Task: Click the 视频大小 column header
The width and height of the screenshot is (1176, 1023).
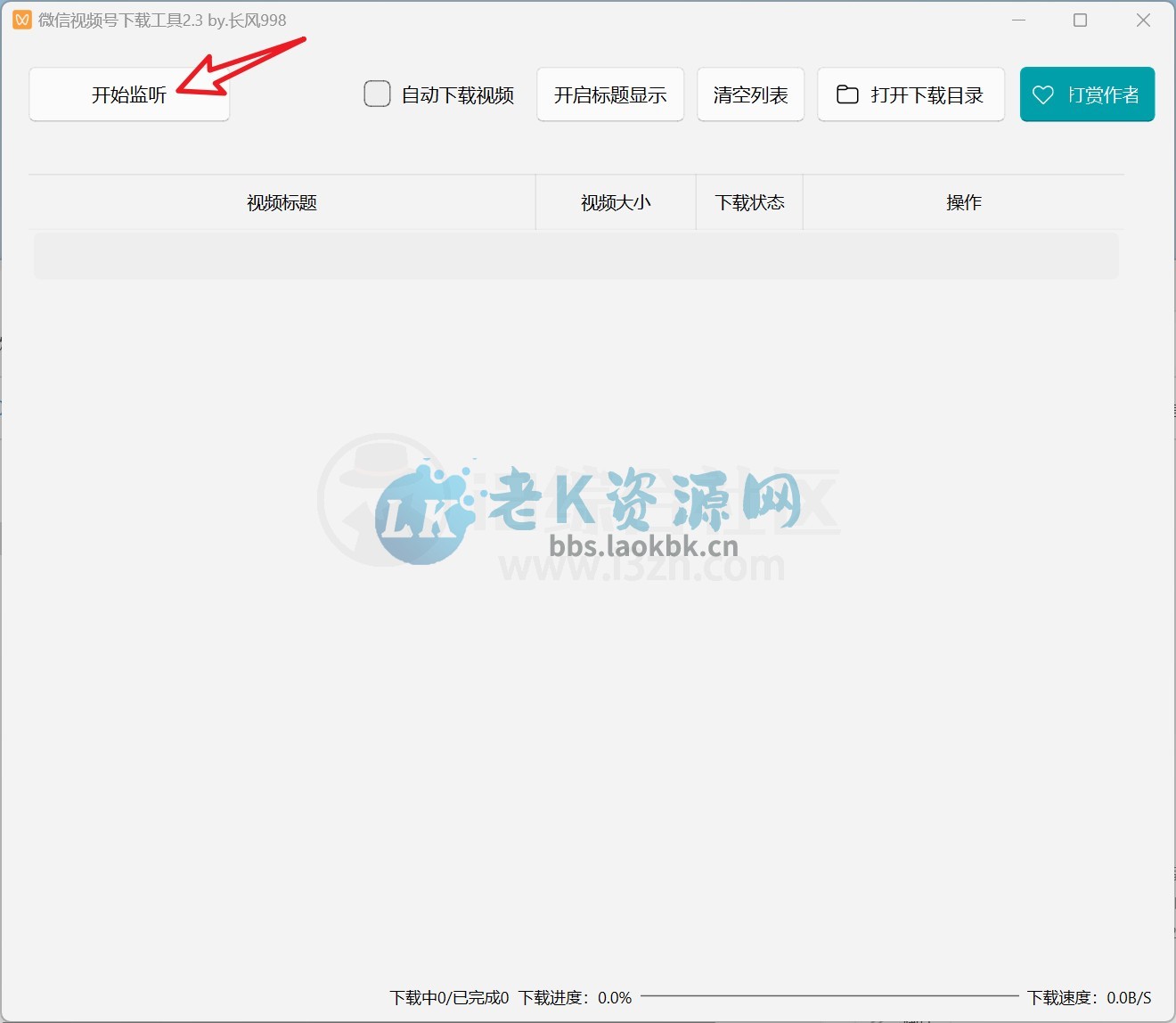Action: [x=616, y=203]
